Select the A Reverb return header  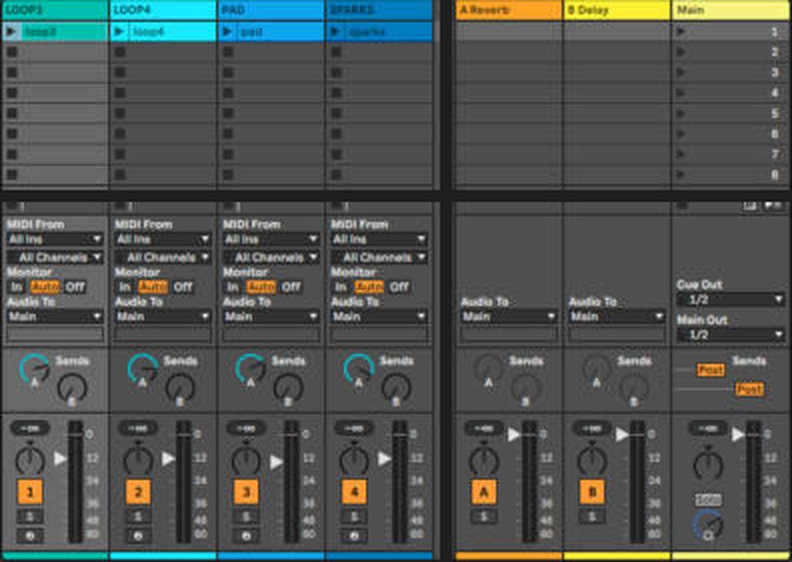pyautogui.click(x=509, y=10)
